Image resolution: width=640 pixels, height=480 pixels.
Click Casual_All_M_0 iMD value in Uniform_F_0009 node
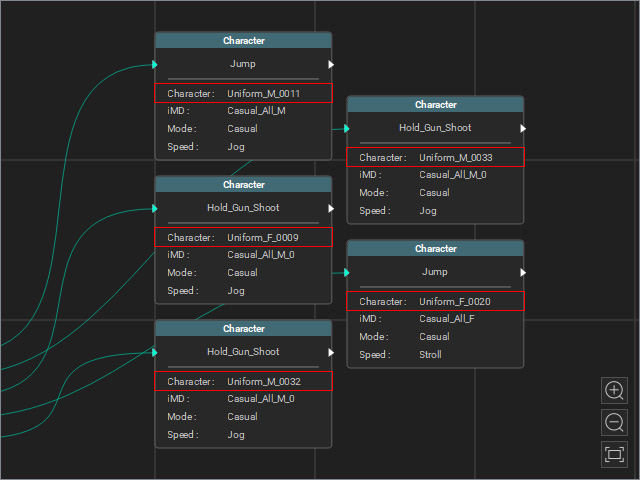[261, 255]
